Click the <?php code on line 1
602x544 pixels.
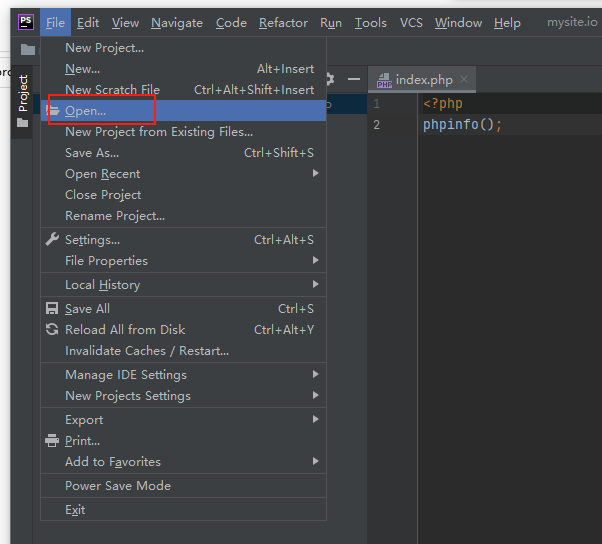443,104
